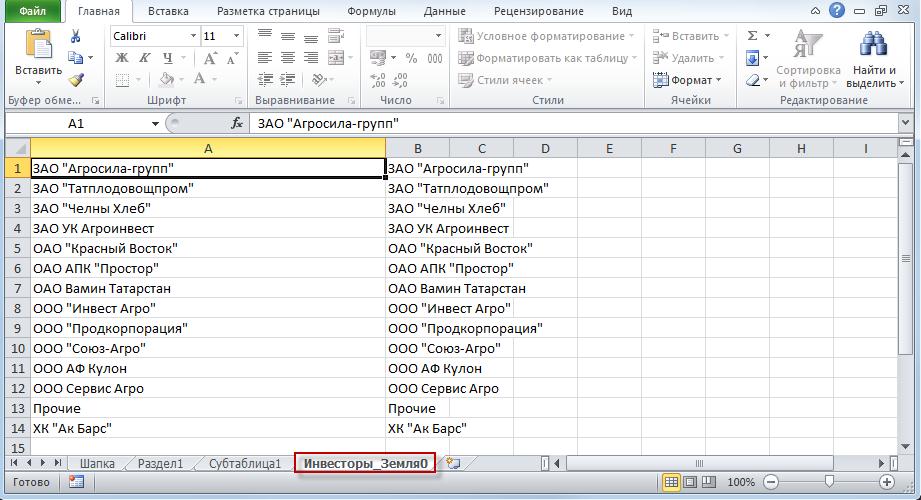The width and height of the screenshot is (921, 500).
Task: Toggle italic К formatting
Action: 144,58
